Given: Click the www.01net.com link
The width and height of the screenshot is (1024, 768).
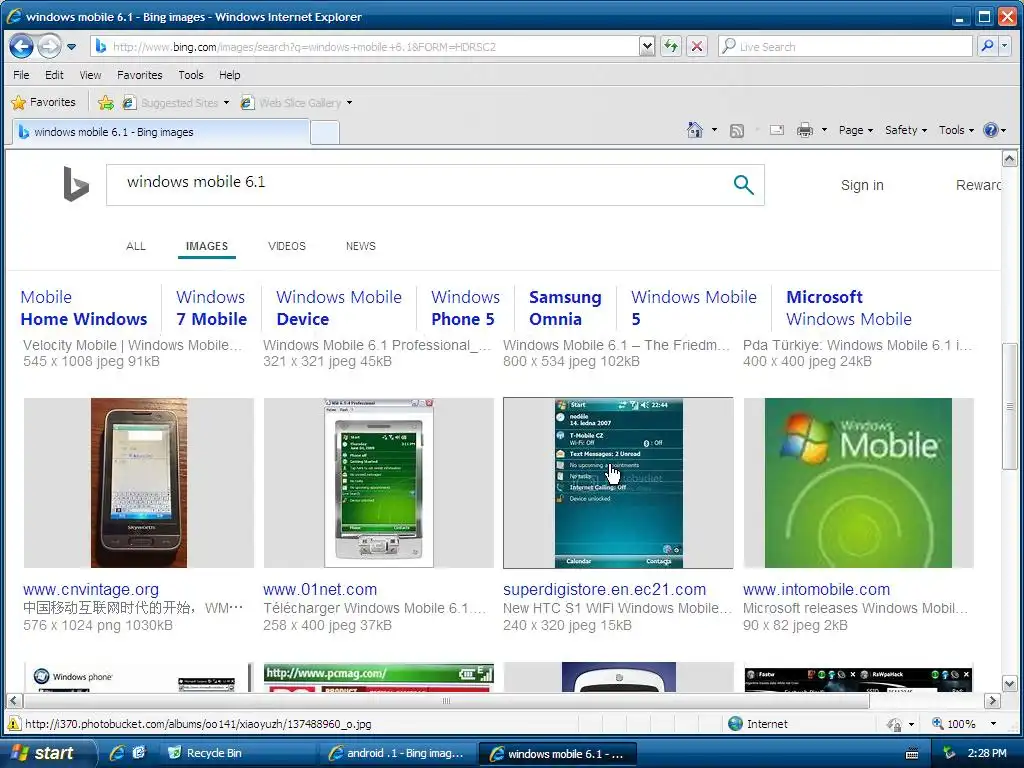Looking at the screenshot, I should coord(320,590).
